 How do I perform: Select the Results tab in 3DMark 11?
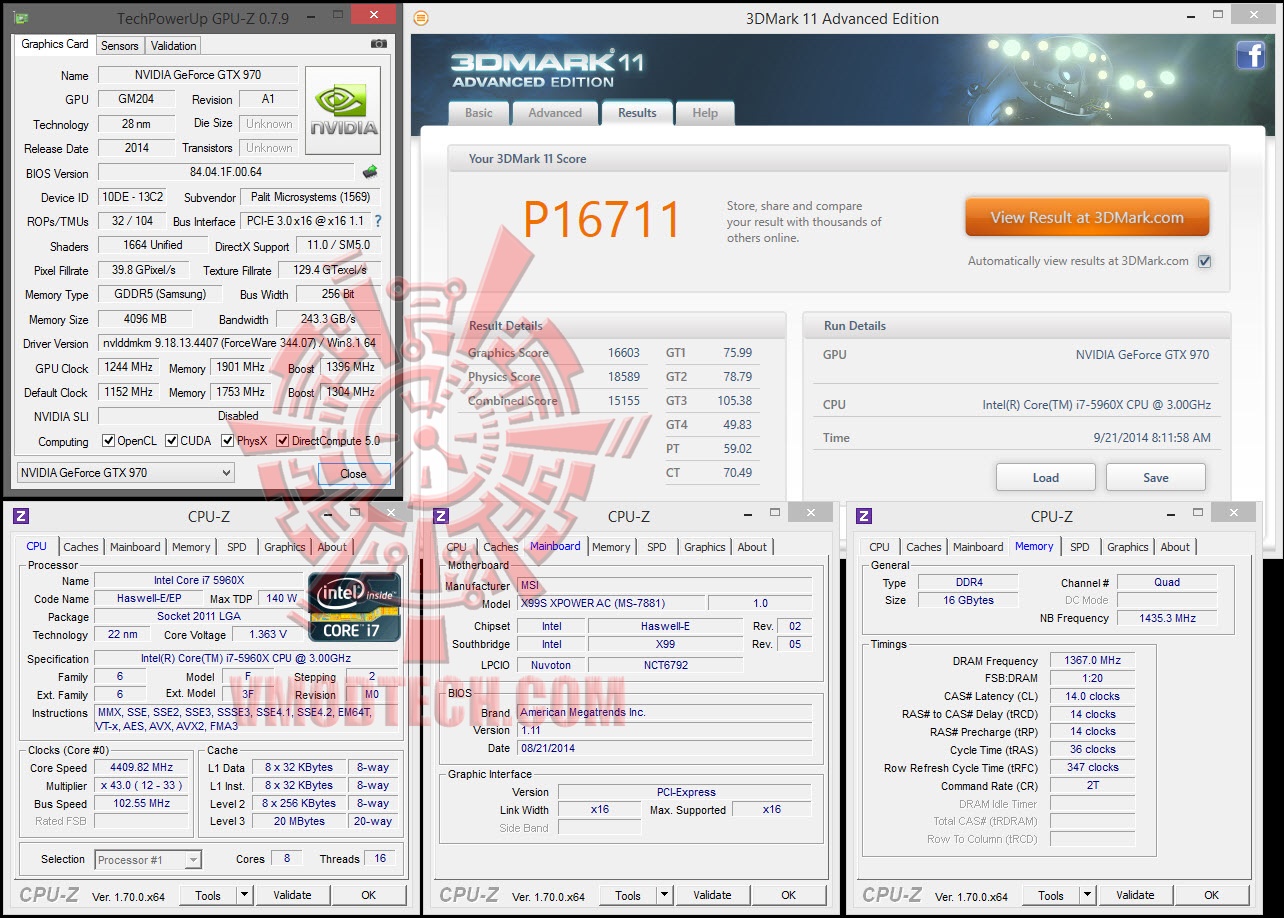pos(637,112)
